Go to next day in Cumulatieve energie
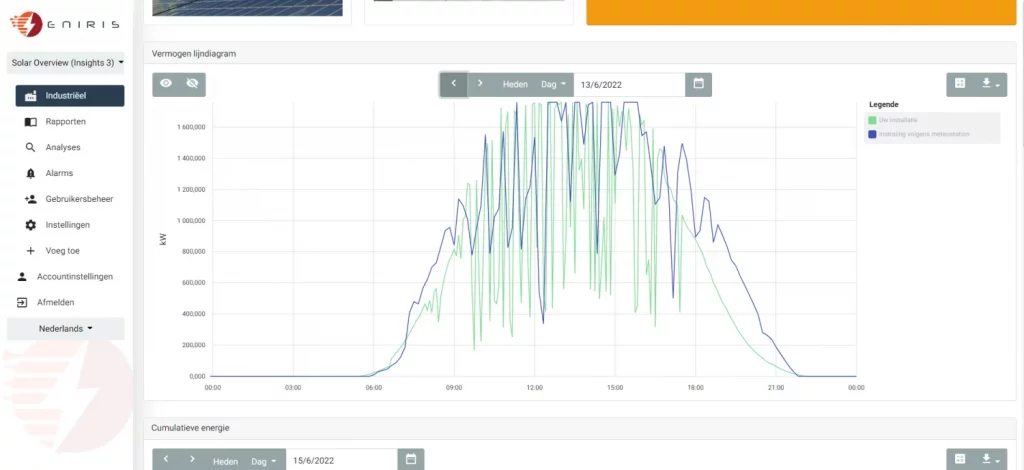Viewport: 1024px width, 470px height. 192,460
